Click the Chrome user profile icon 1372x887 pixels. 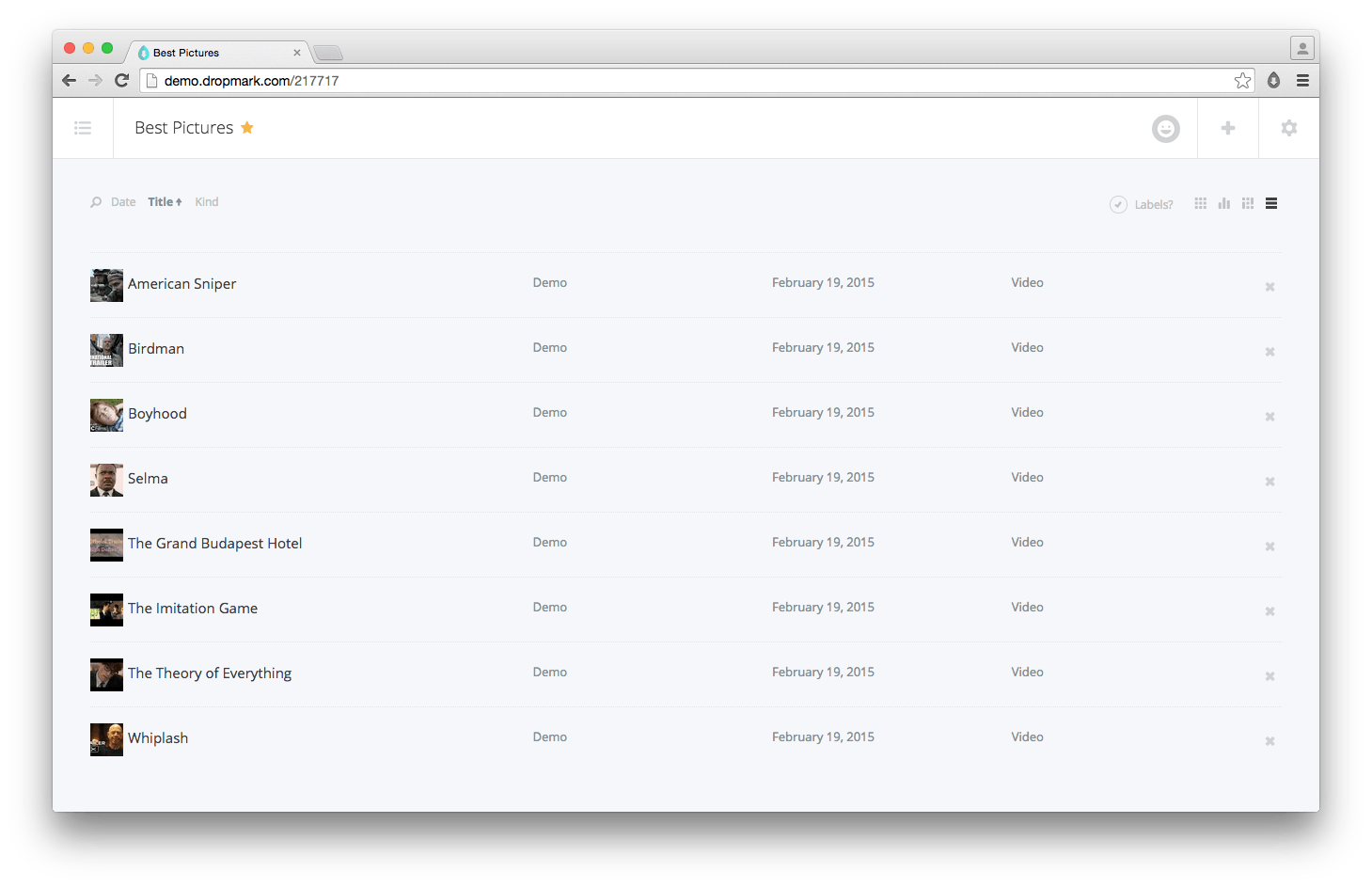click(x=1301, y=48)
